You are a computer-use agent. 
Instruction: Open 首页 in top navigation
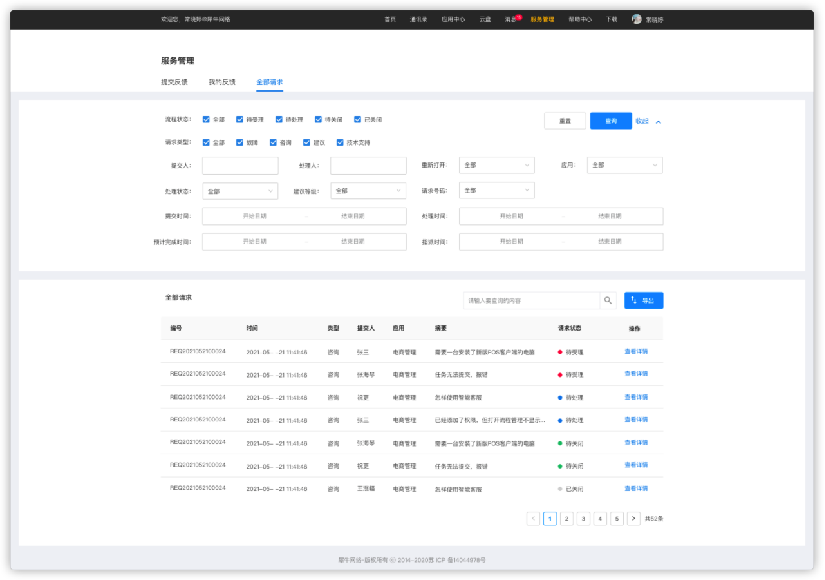(390, 19)
